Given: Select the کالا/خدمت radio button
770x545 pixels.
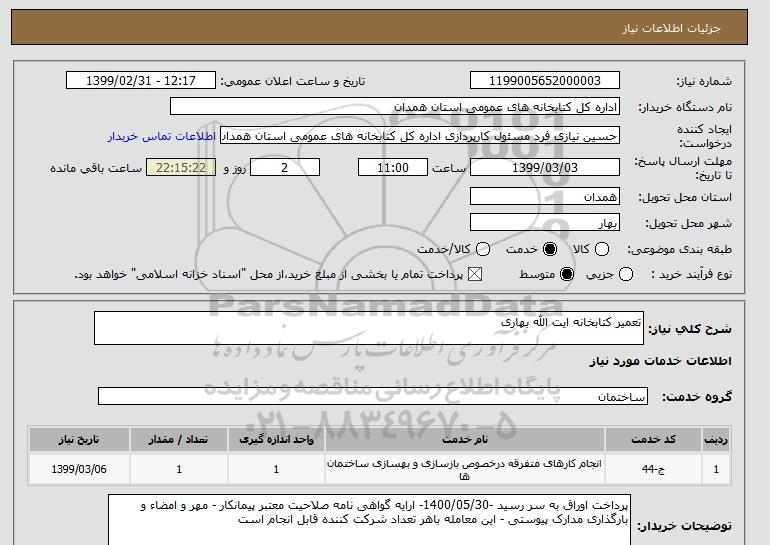Looking at the screenshot, I should tap(483, 249).
